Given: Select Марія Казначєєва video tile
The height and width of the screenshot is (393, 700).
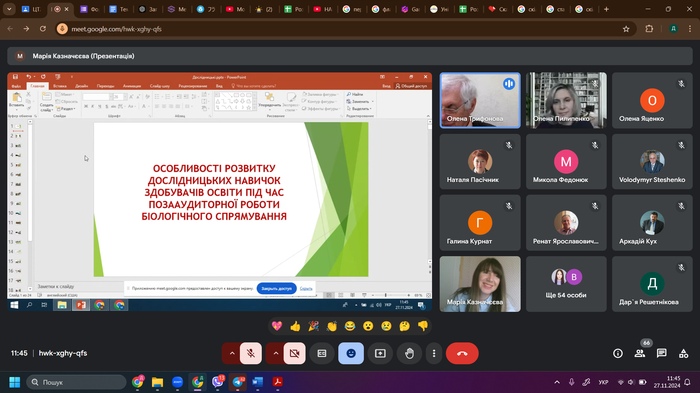Looking at the screenshot, I should 480,284.
